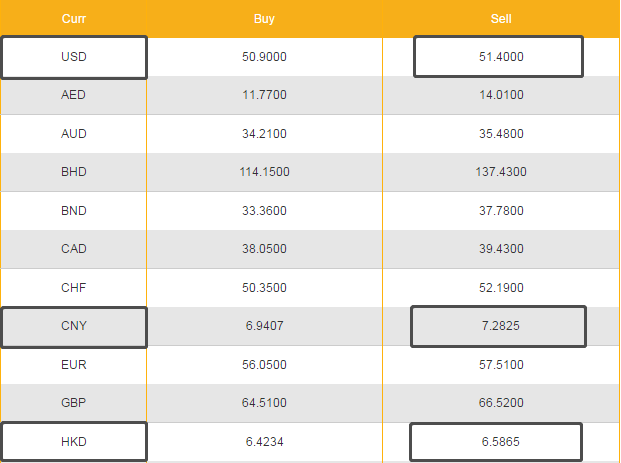Click USD buy rate 50.9000
Image resolution: width=621 pixels, height=463 pixels.
(264, 57)
